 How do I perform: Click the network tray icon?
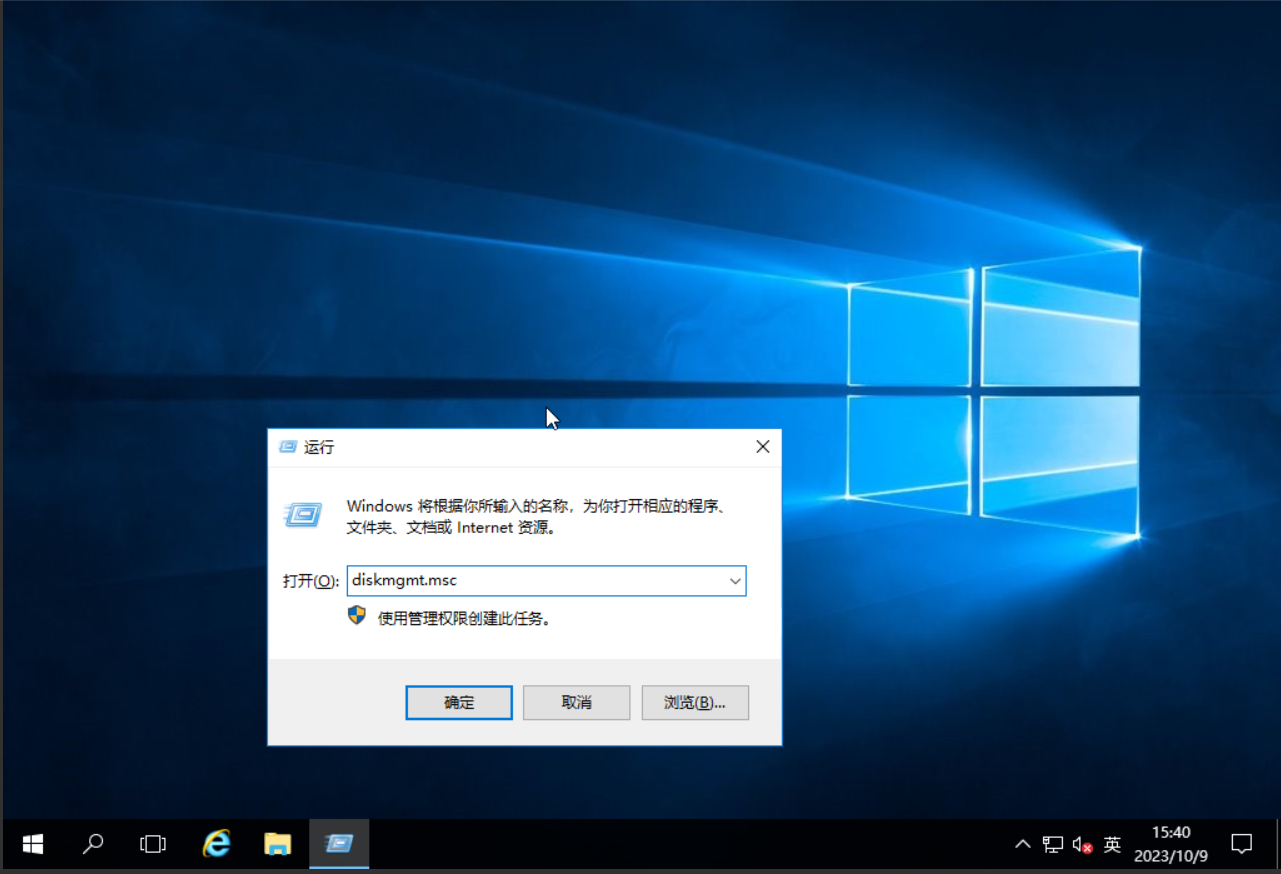click(1052, 845)
